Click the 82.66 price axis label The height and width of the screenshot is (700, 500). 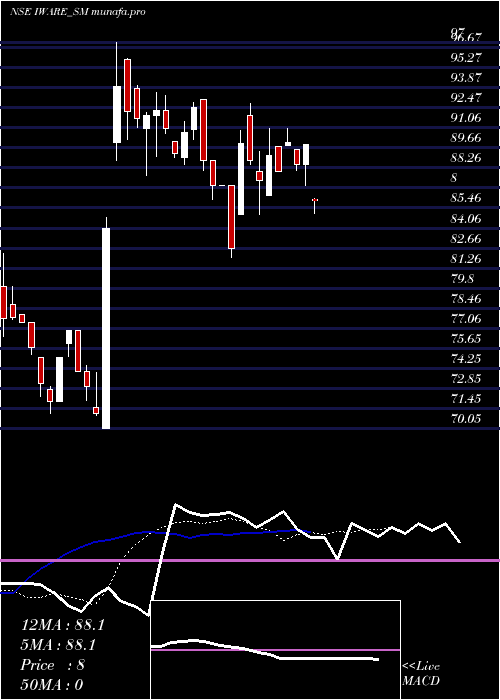point(466,238)
